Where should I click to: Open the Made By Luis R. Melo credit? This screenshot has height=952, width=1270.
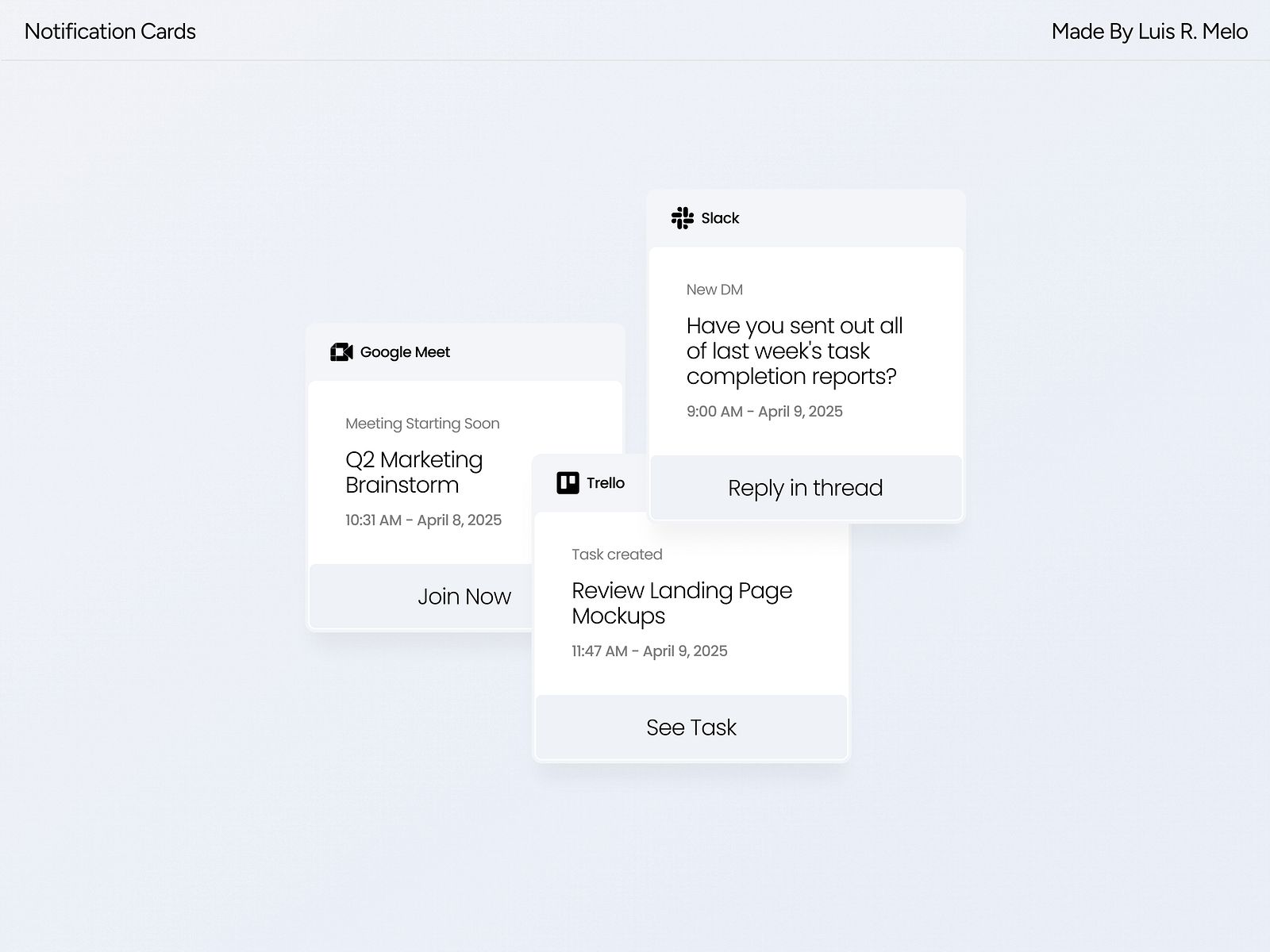[x=1149, y=32]
